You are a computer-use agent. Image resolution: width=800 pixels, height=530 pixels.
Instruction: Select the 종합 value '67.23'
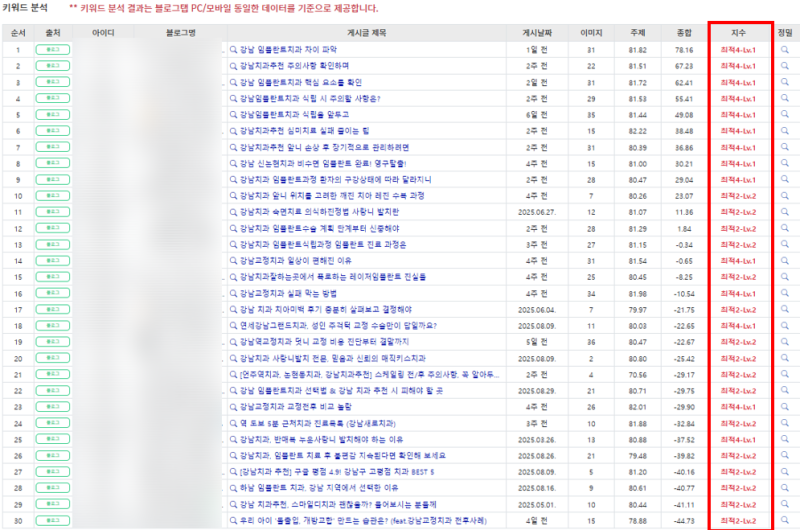684,66
